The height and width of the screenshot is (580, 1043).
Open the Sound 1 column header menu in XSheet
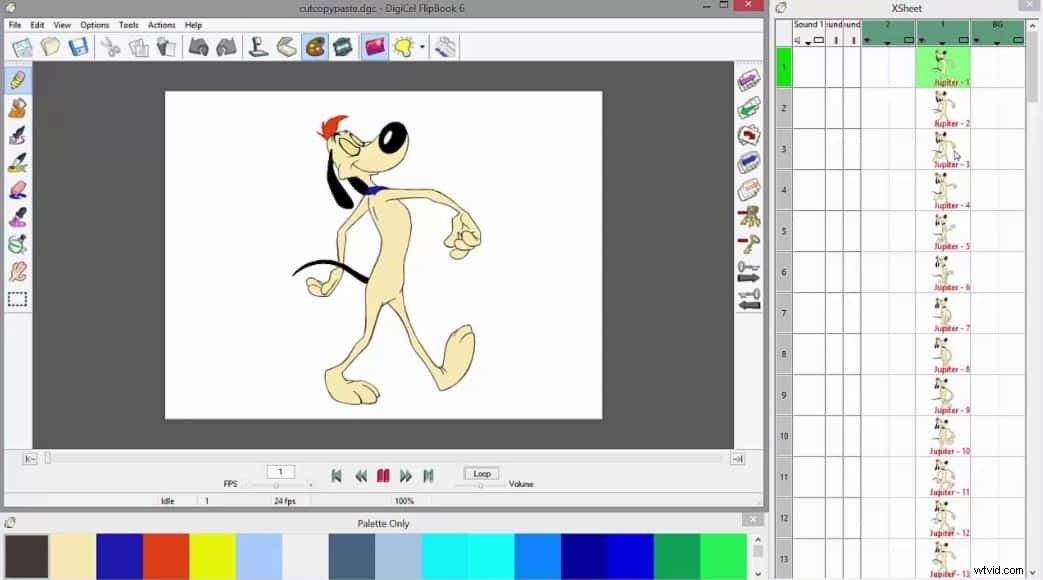pos(808,24)
